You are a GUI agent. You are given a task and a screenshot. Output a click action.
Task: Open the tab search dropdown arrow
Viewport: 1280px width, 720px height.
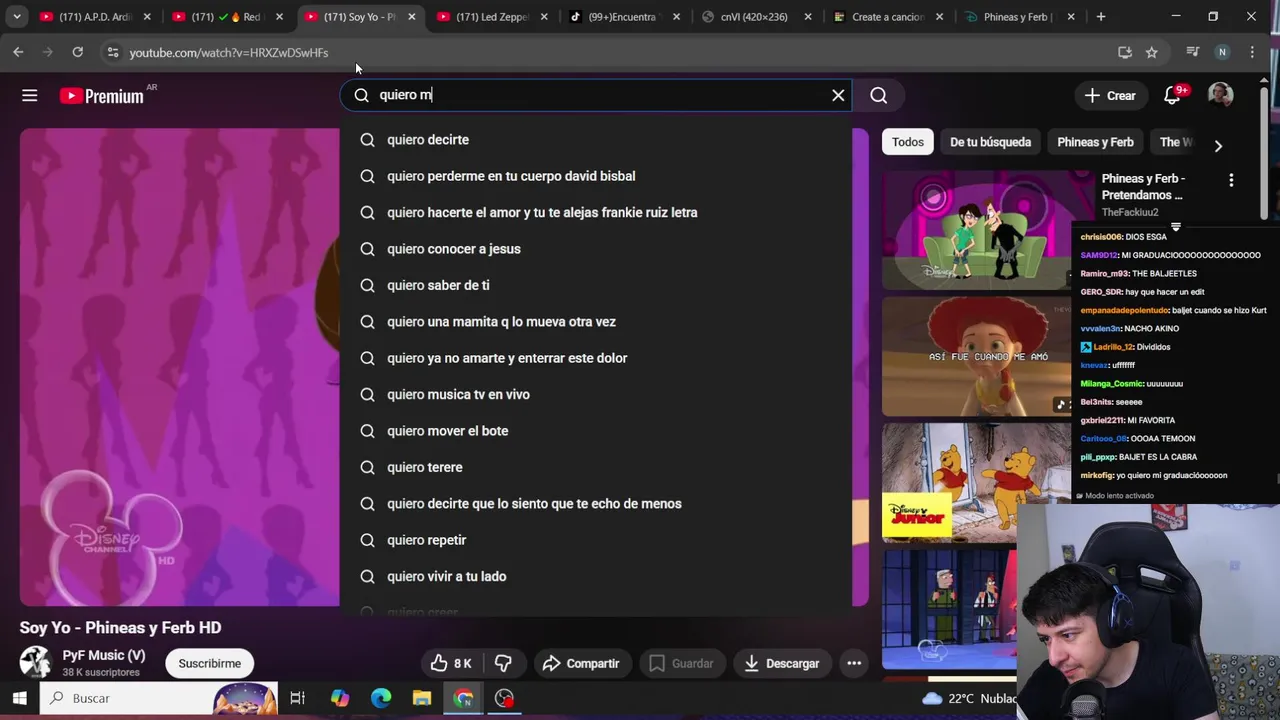(16, 17)
